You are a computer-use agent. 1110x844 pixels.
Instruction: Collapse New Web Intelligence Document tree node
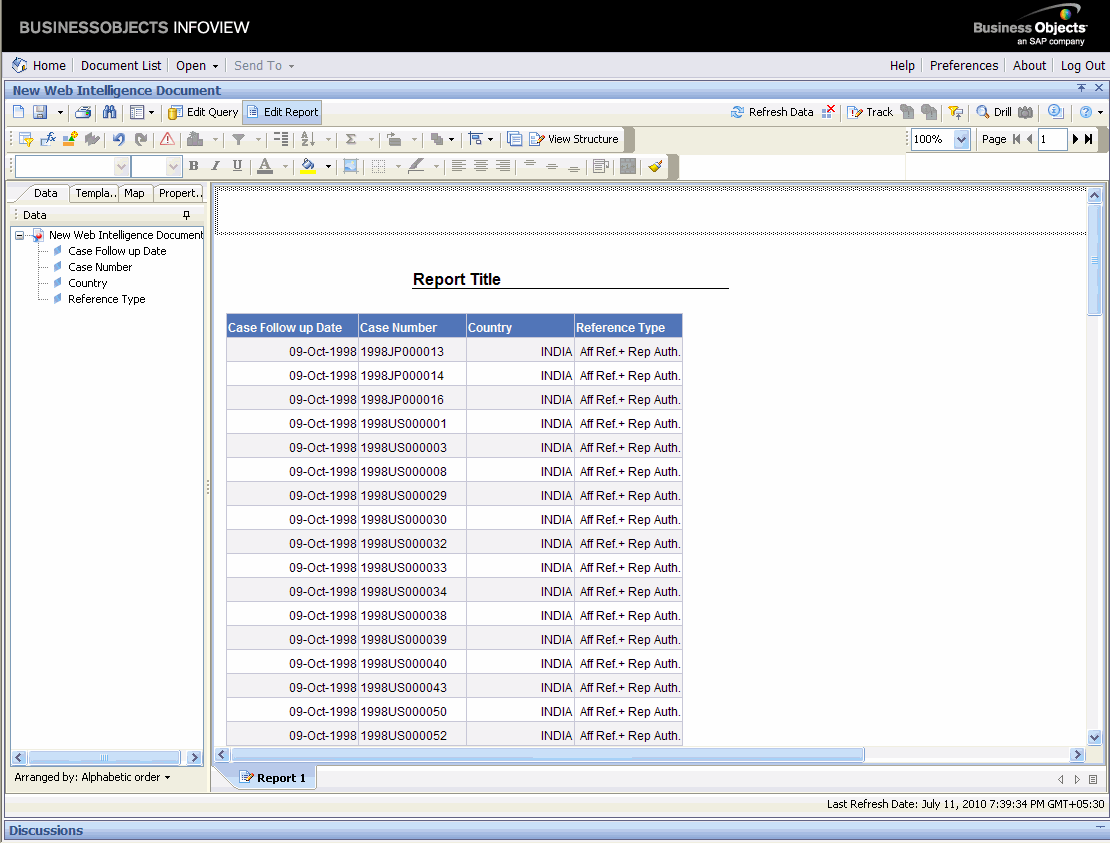point(20,235)
